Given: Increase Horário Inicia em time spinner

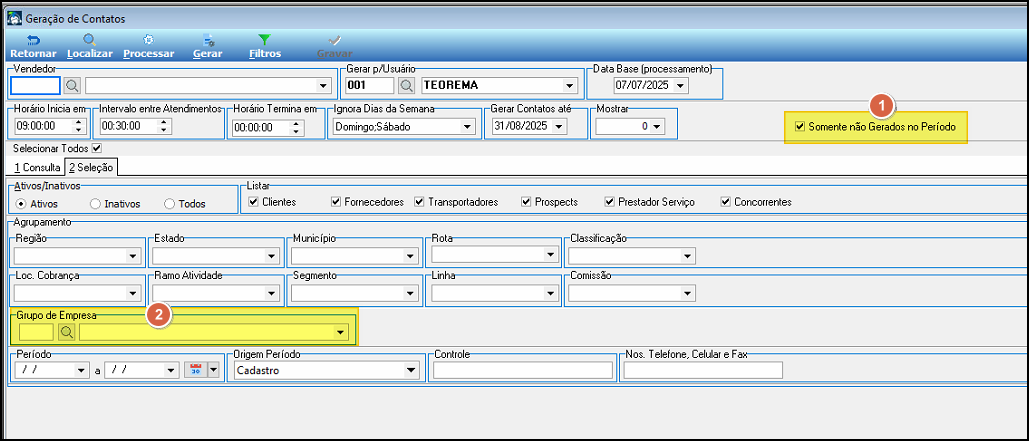Looking at the screenshot, I should [x=79, y=123].
